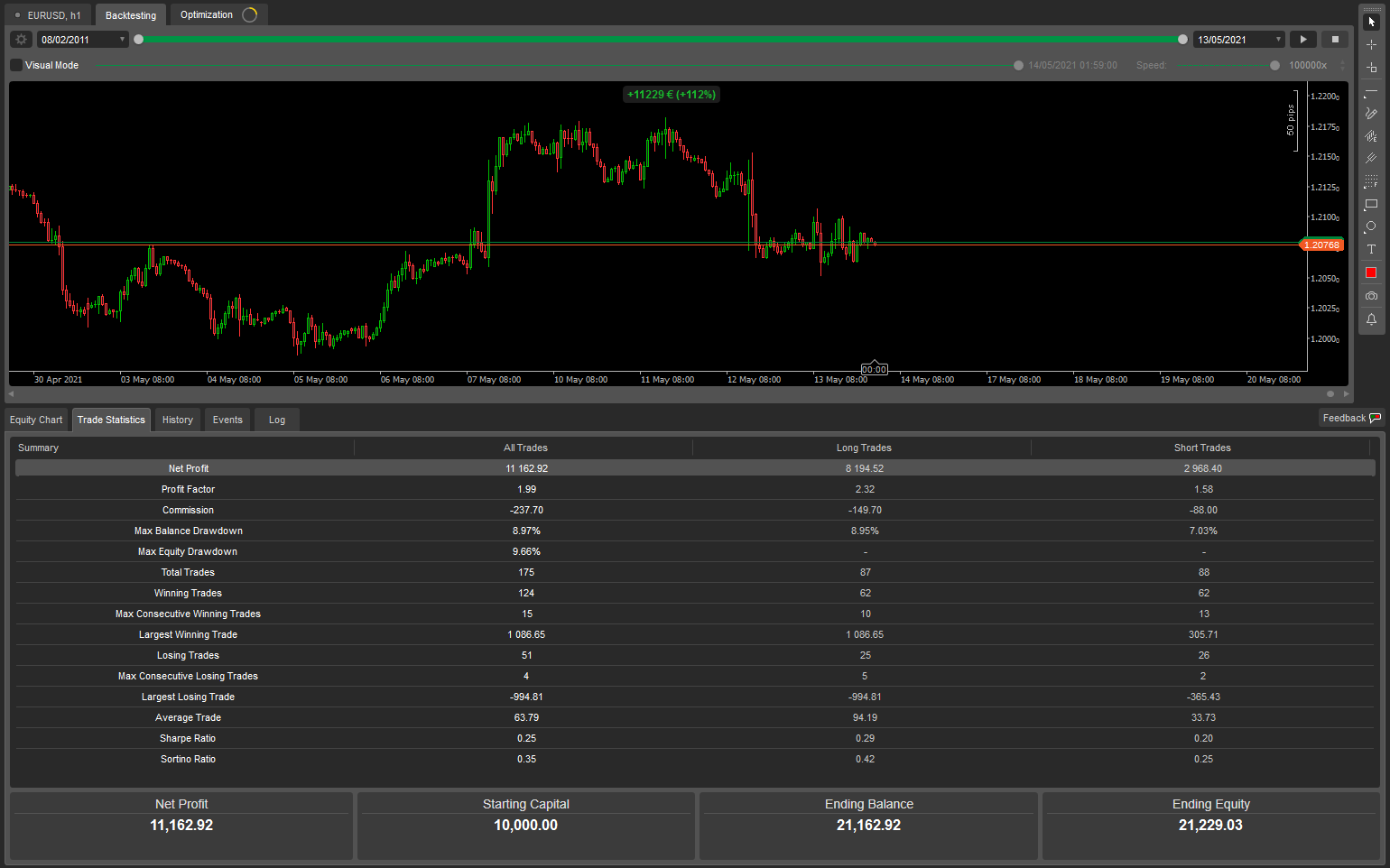Select the Fibonacci drawing tool

1371,180
